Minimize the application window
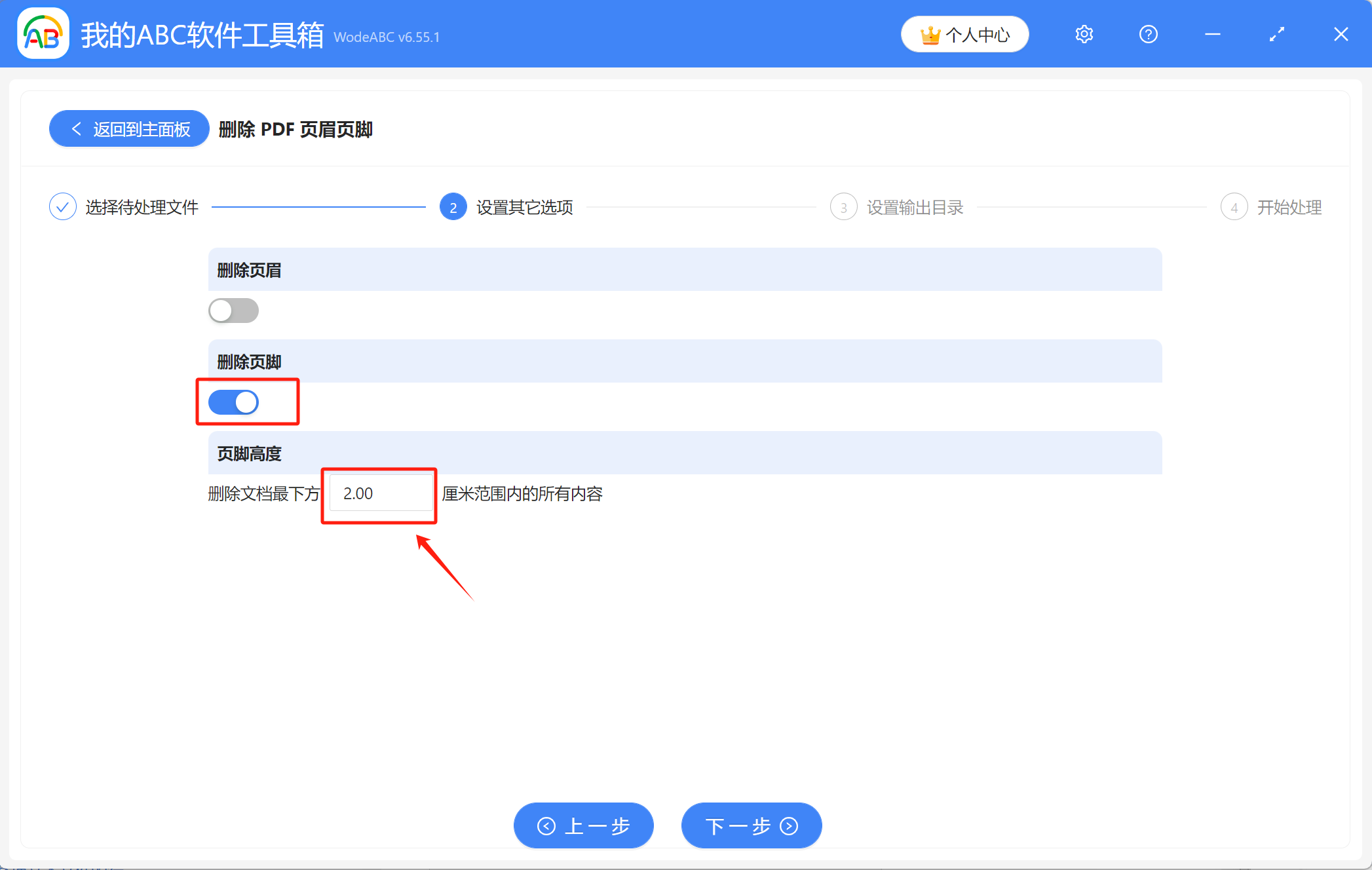The width and height of the screenshot is (1372, 870). (1212, 33)
